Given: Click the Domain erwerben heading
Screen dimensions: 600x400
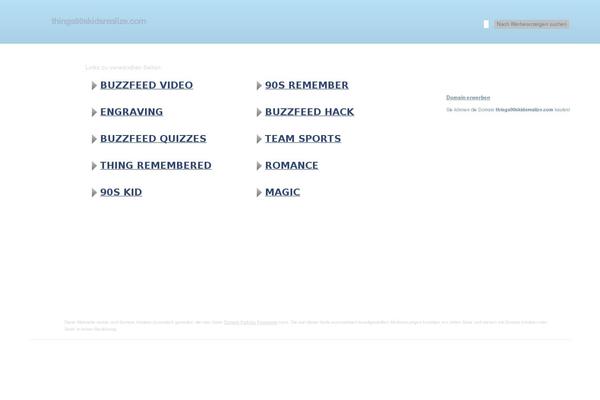Looking at the screenshot, I should click(x=468, y=98).
